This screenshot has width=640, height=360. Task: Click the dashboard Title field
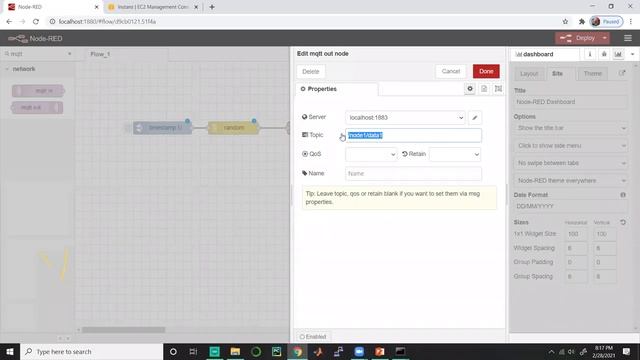[570, 102]
